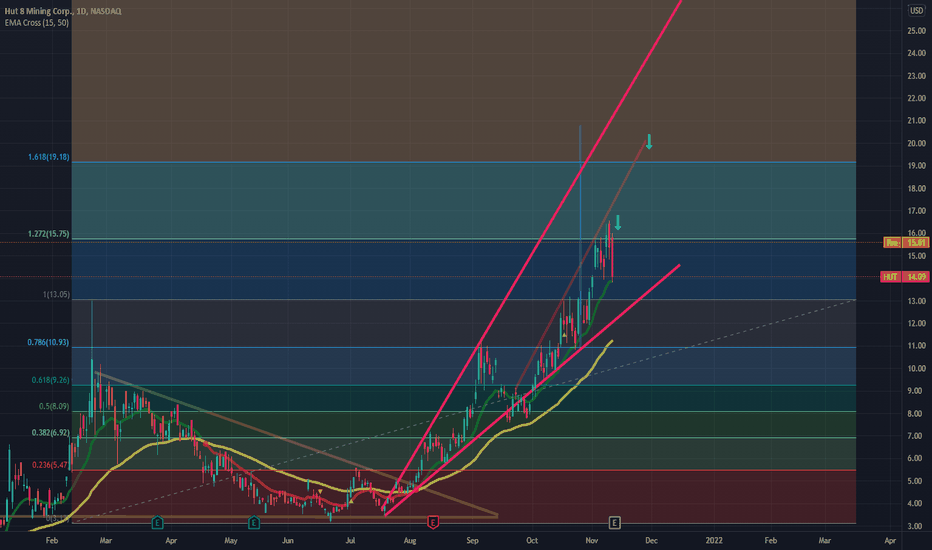Click the HUT 14.09 last price tag
The width and height of the screenshot is (932, 550).
tap(904, 277)
